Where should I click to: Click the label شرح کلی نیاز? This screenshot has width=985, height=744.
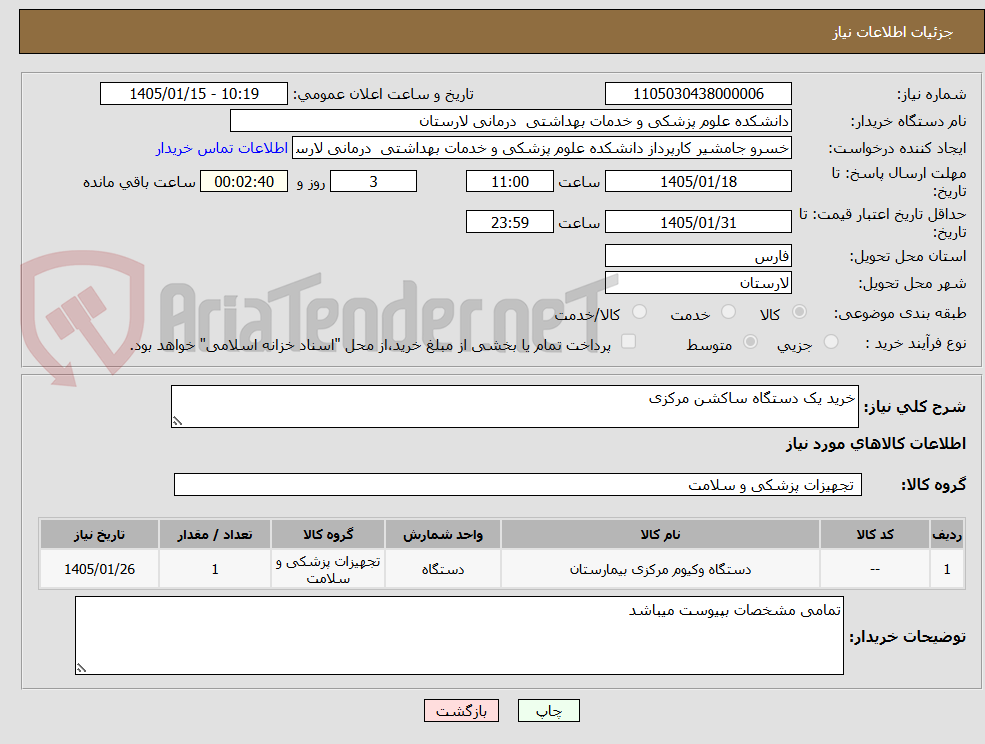(x=915, y=407)
